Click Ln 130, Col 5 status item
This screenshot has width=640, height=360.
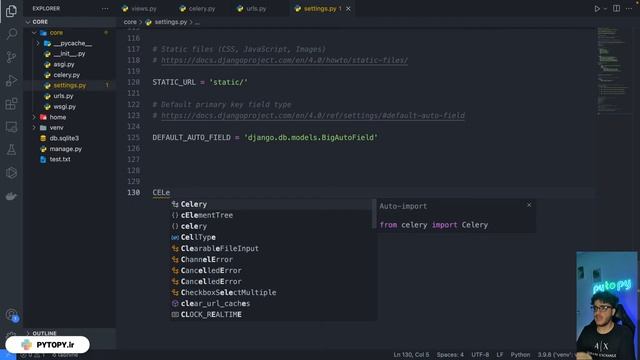coord(411,355)
